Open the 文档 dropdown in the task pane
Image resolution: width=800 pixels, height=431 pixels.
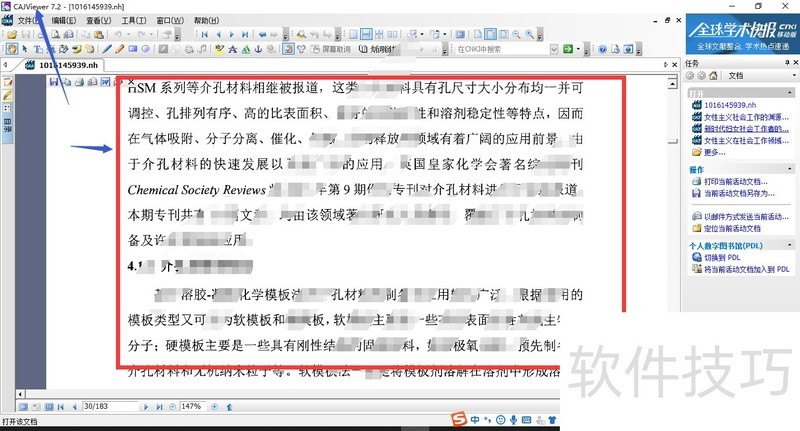[x=793, y=75]
